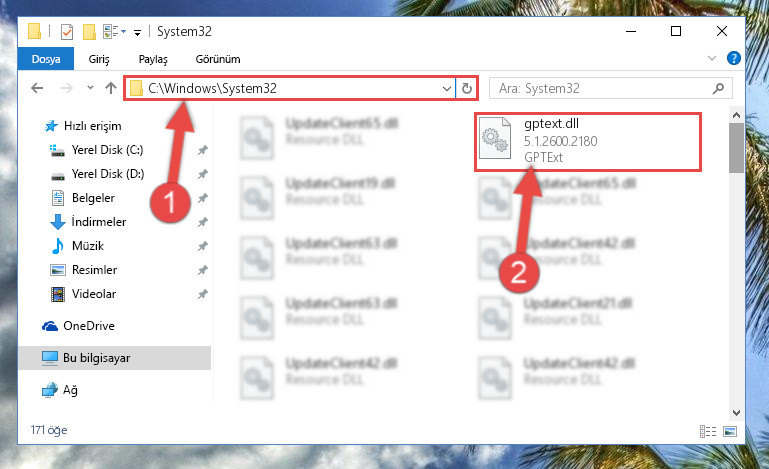Open Windows Explorer help icon

[x=734, y=58]
